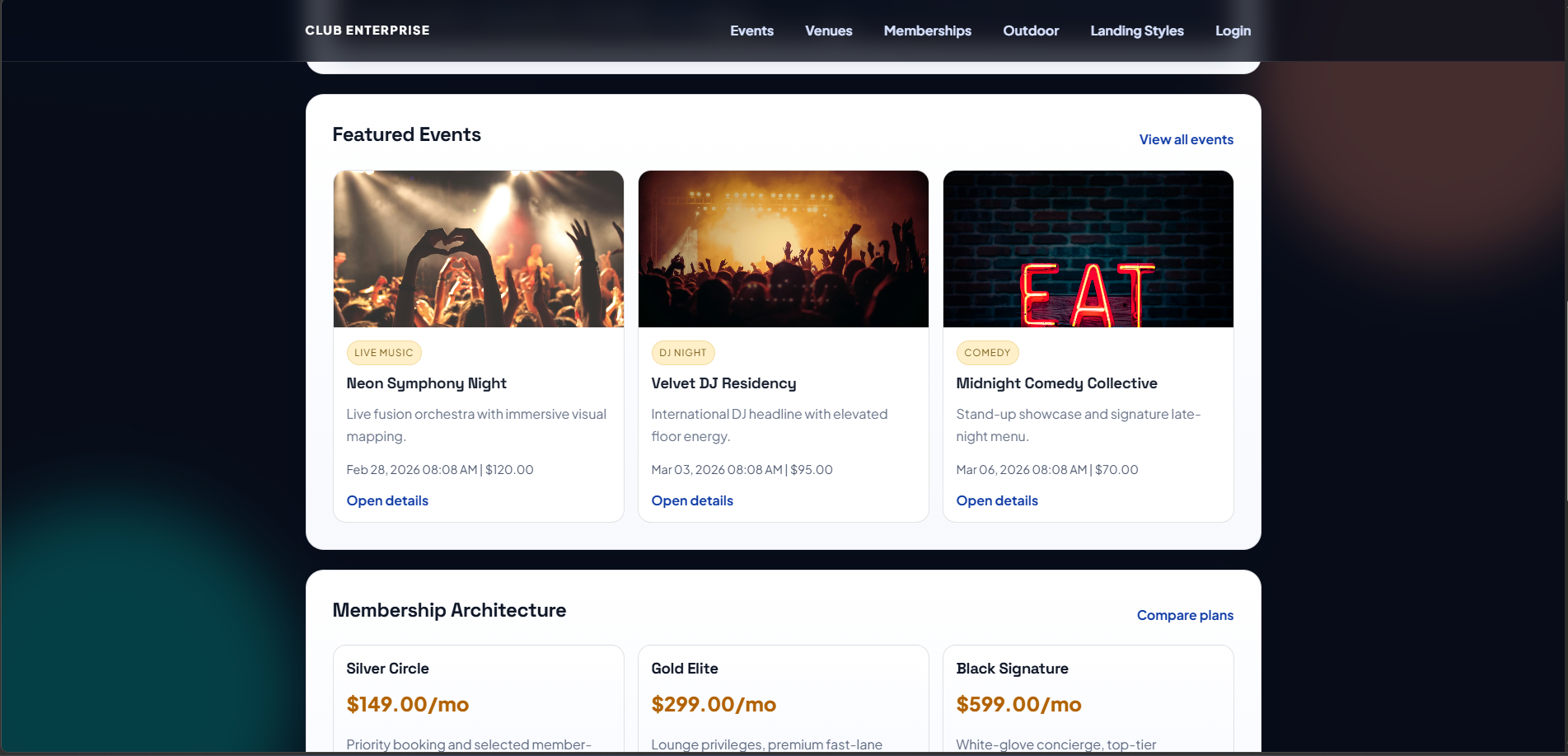The width and height of the screenshot is (1568, 756).
Task: Click the DJ NIGHT tag
Action: tap(682, 353)
